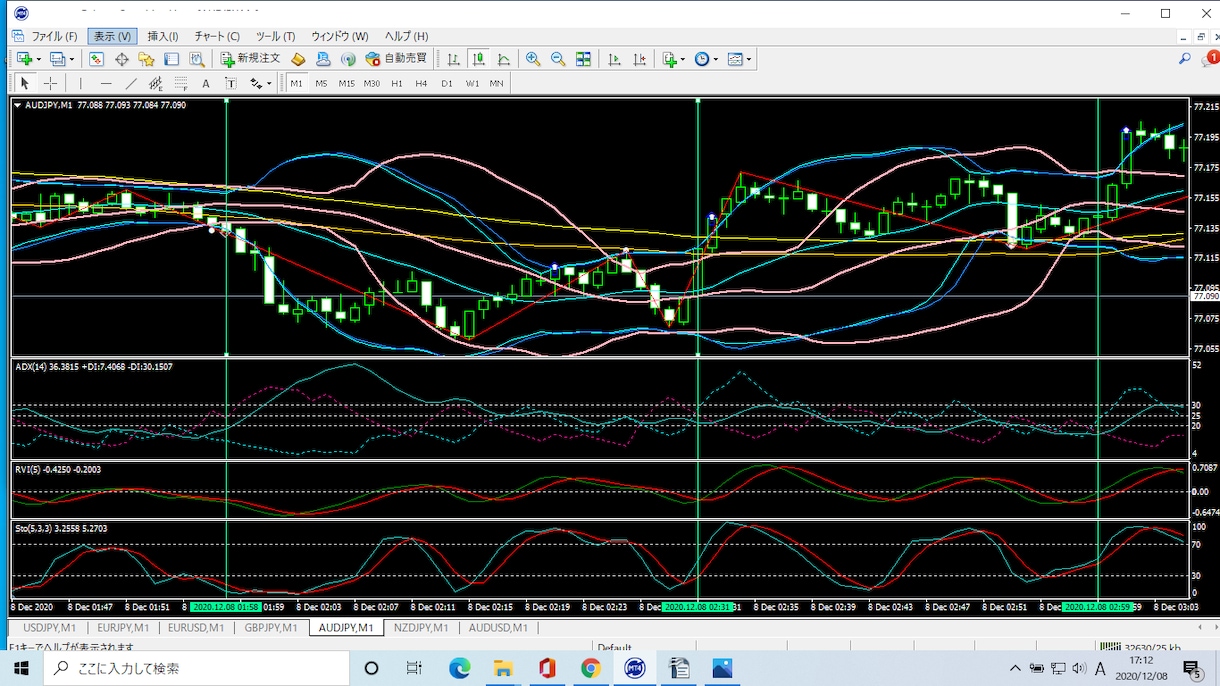This screenshot has height=686, width=1220.
Task: Click the 新規注文 new order button
Action: point(251,60)
